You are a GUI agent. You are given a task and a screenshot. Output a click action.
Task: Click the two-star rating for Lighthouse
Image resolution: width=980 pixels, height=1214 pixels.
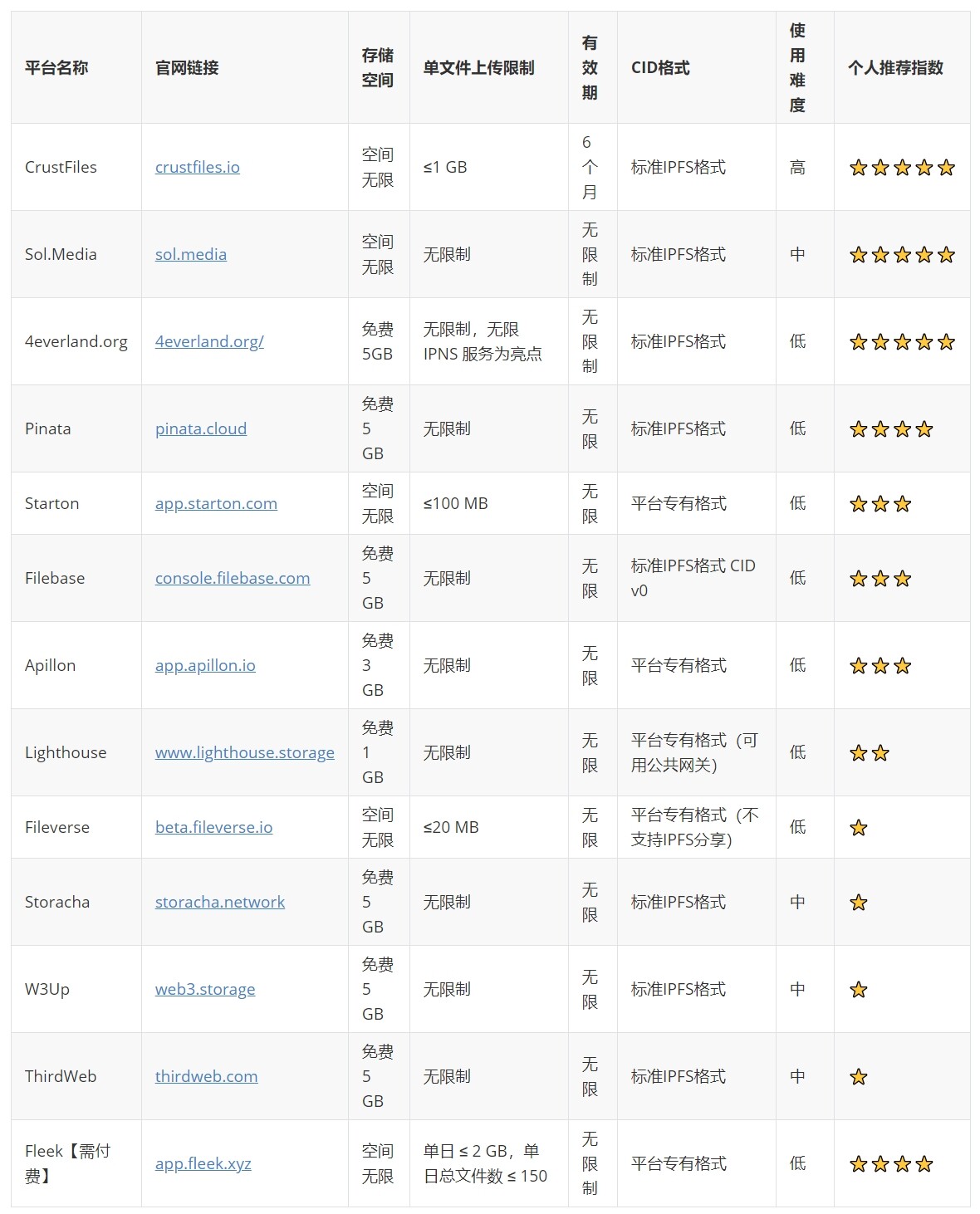[x=870, y=753]
